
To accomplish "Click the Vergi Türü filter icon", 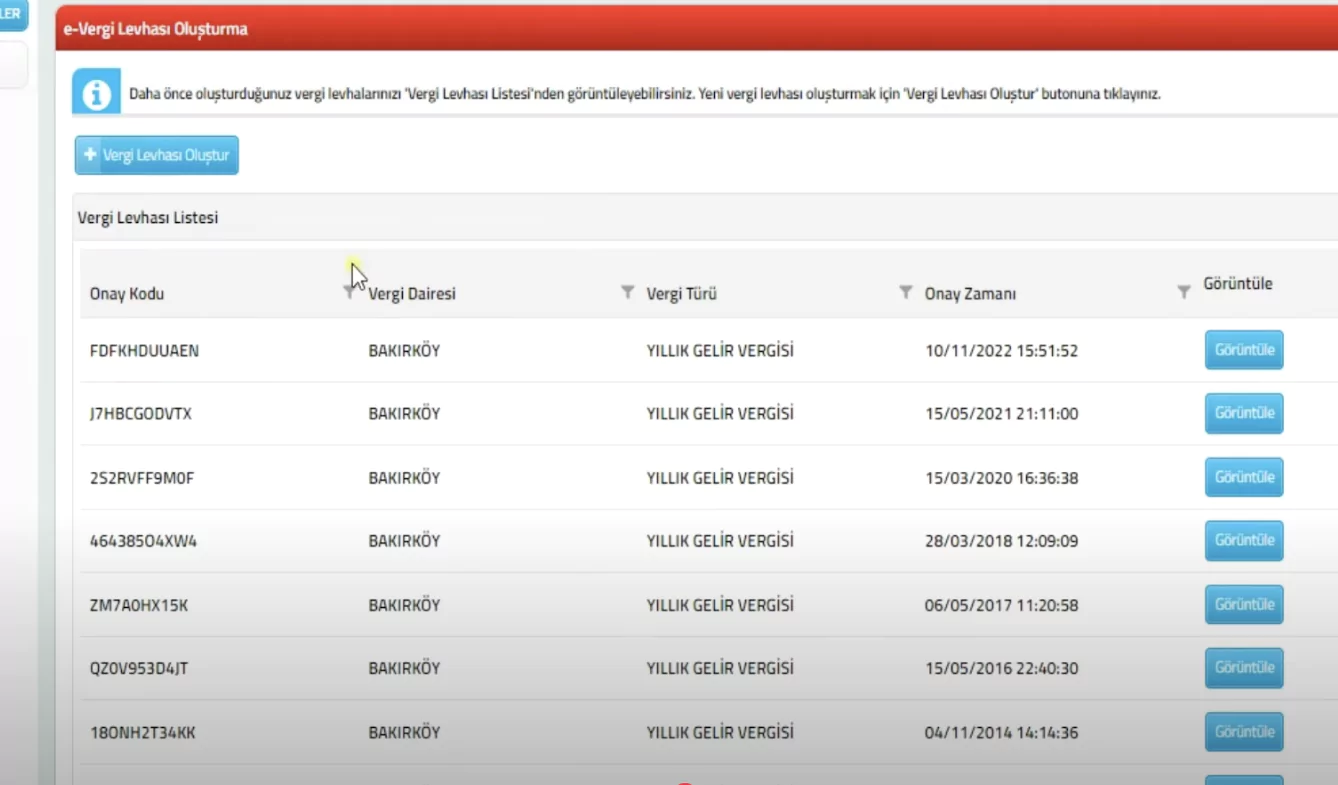I will [905, 291].
